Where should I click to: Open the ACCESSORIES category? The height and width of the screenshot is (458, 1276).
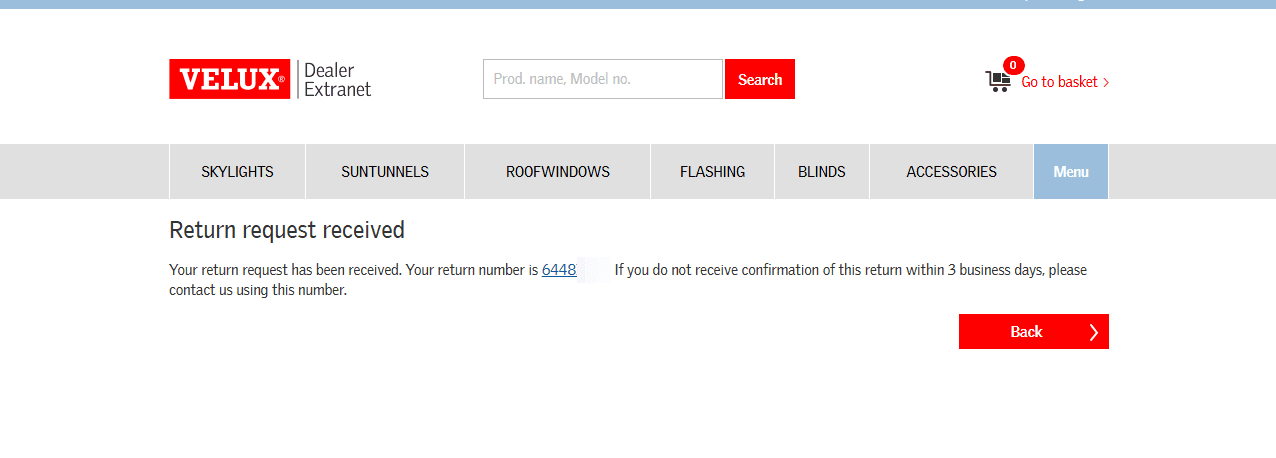point(952,172)
